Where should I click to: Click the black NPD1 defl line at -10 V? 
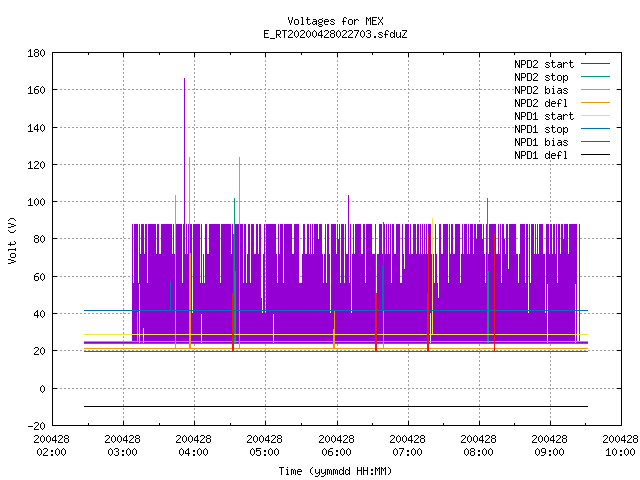click(336, 407)
